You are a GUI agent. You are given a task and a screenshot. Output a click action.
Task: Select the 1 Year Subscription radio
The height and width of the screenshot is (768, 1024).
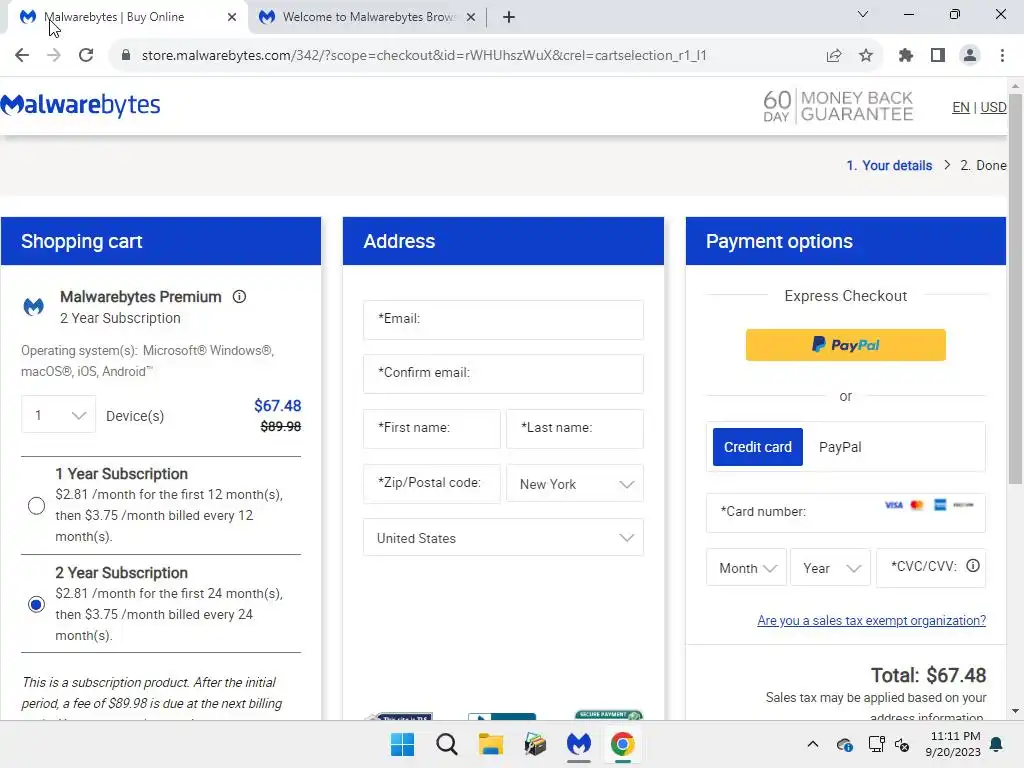click(37, 505)
